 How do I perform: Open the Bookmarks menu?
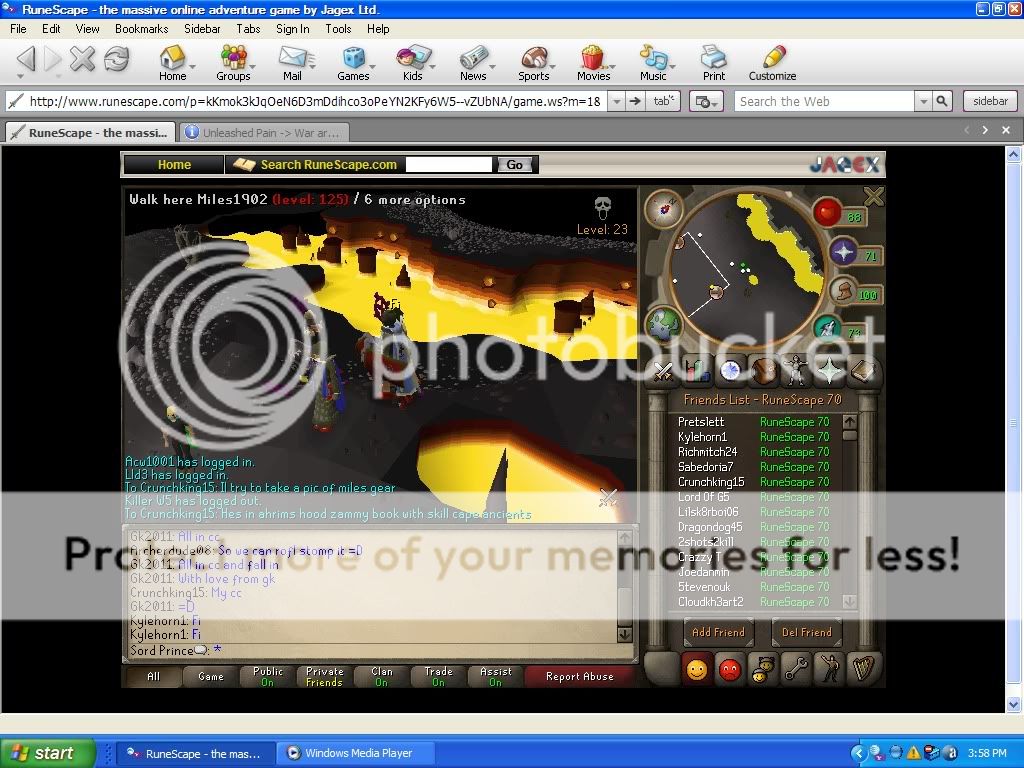(x=141, y=29)
